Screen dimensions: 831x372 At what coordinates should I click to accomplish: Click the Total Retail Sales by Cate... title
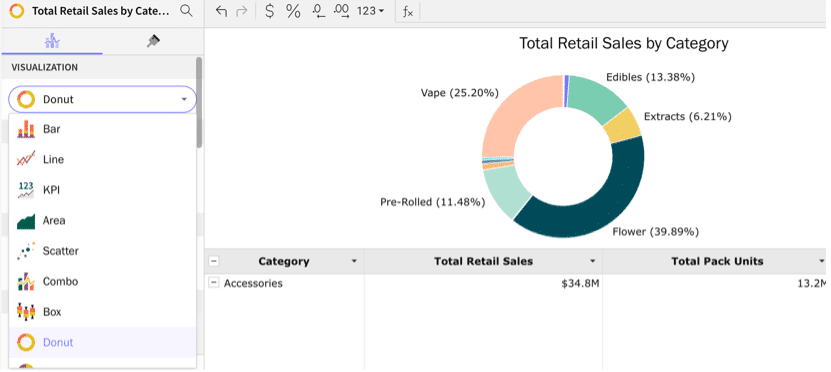click(101, 11)
